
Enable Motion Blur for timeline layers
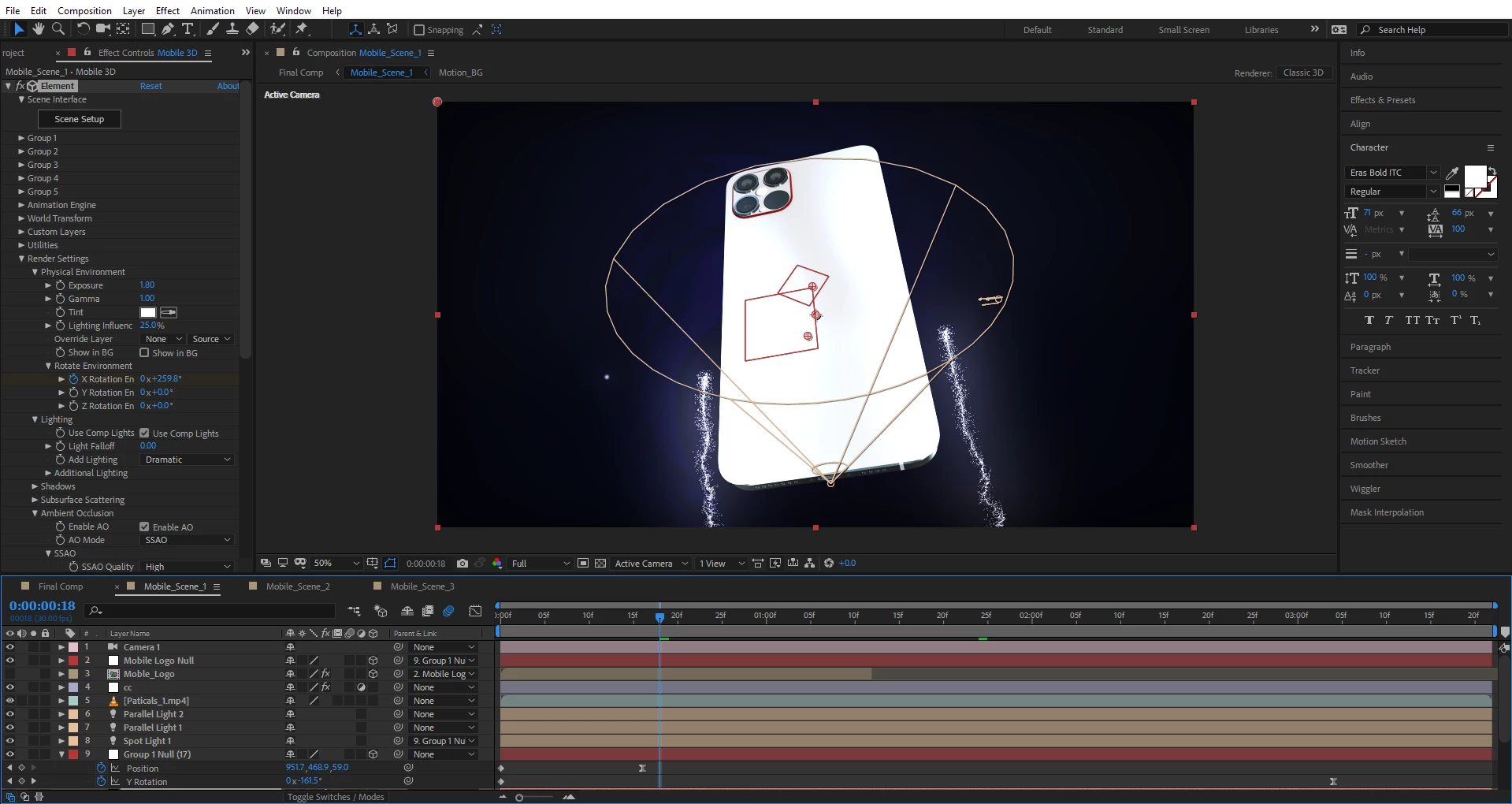(x=448, y=611)
